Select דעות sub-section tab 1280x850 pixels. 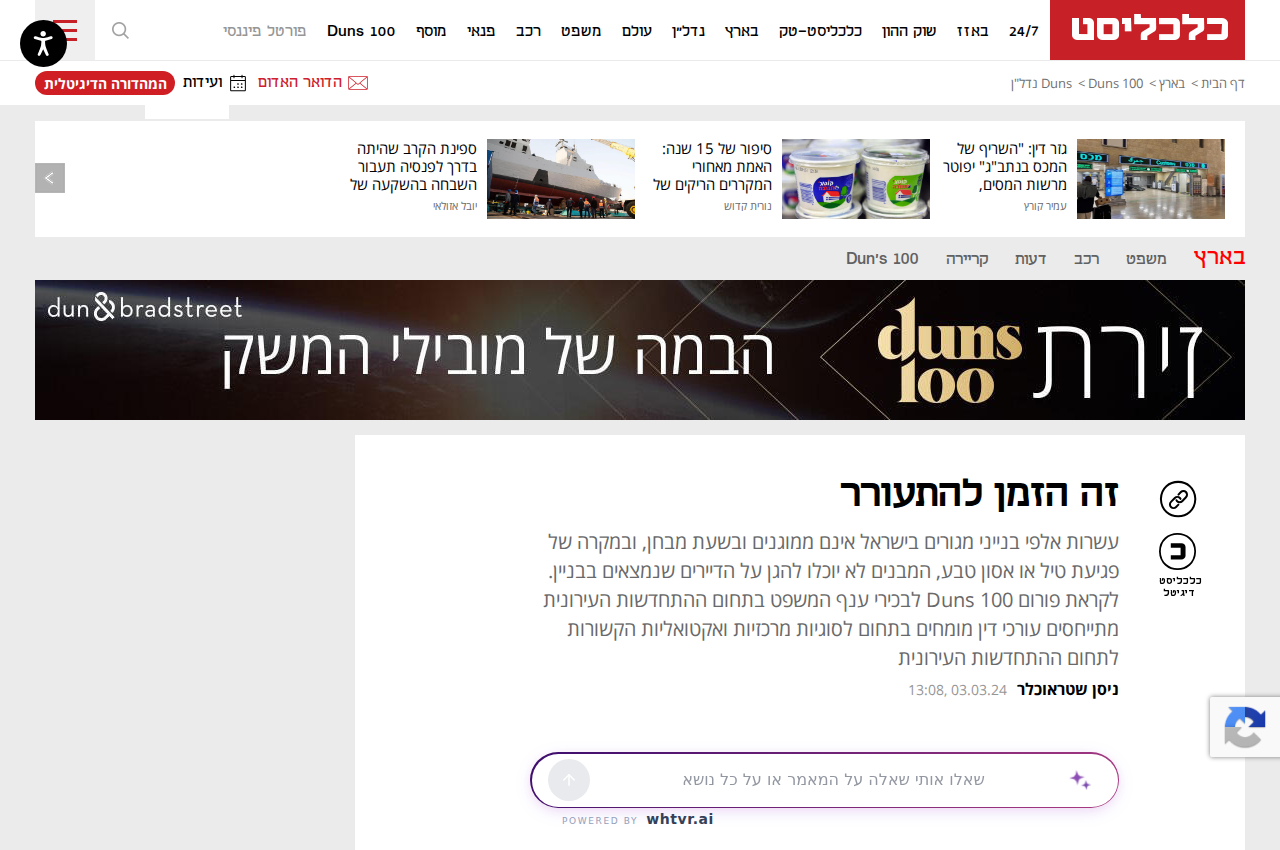(x=1031, y=259)
